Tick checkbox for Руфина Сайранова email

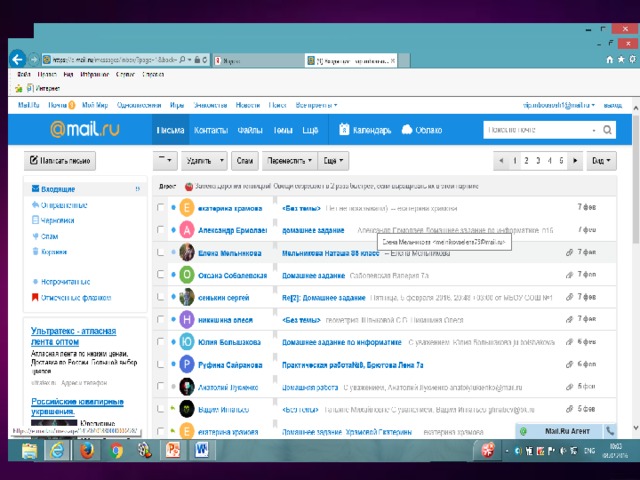coord(160,364)
